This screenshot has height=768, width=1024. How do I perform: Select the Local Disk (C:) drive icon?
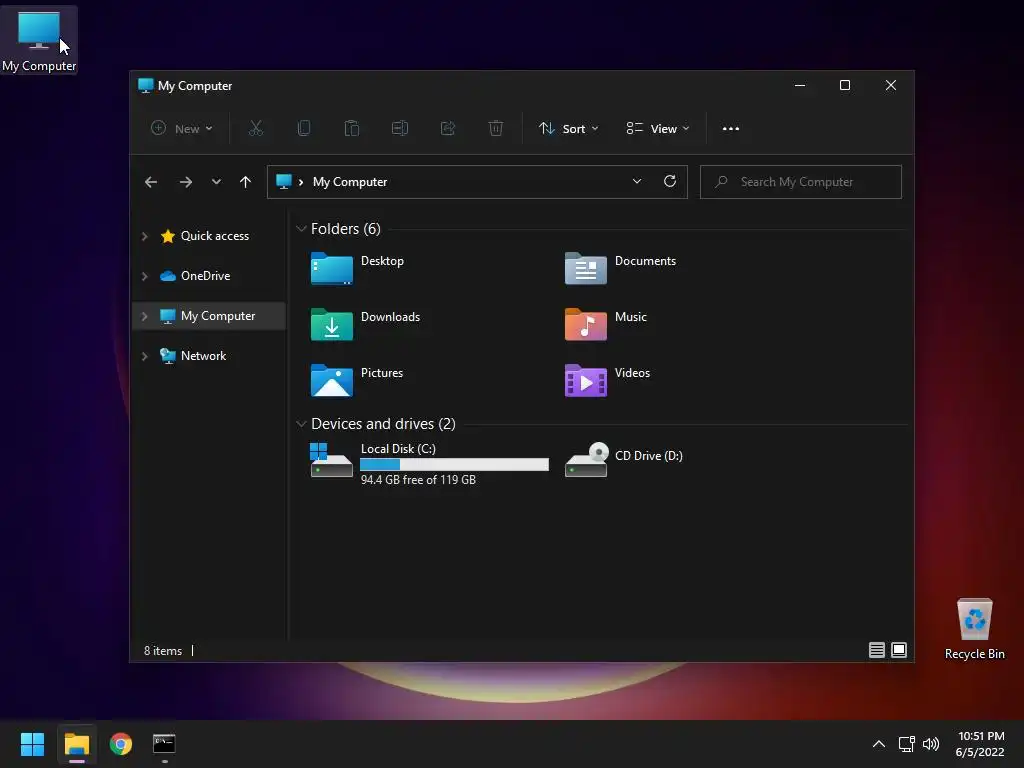(332, 460)
